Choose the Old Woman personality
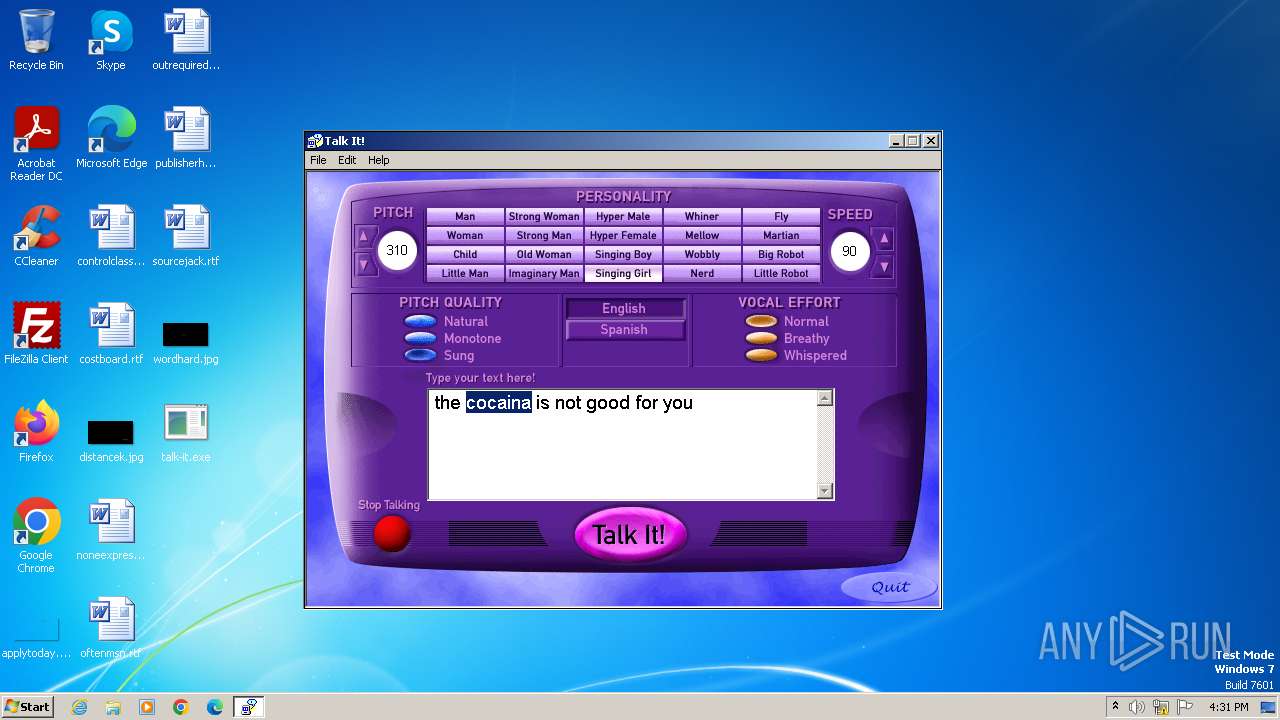 coord(544,254)
